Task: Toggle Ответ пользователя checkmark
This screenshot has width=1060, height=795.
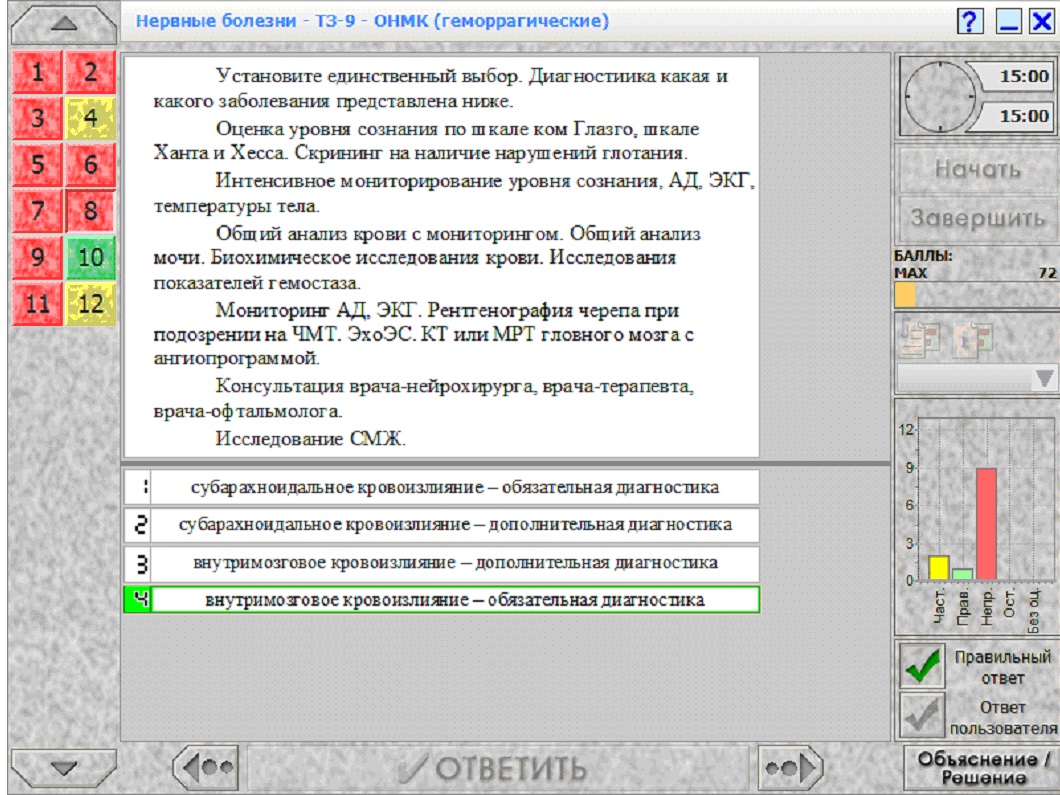Action: point(922,716)
